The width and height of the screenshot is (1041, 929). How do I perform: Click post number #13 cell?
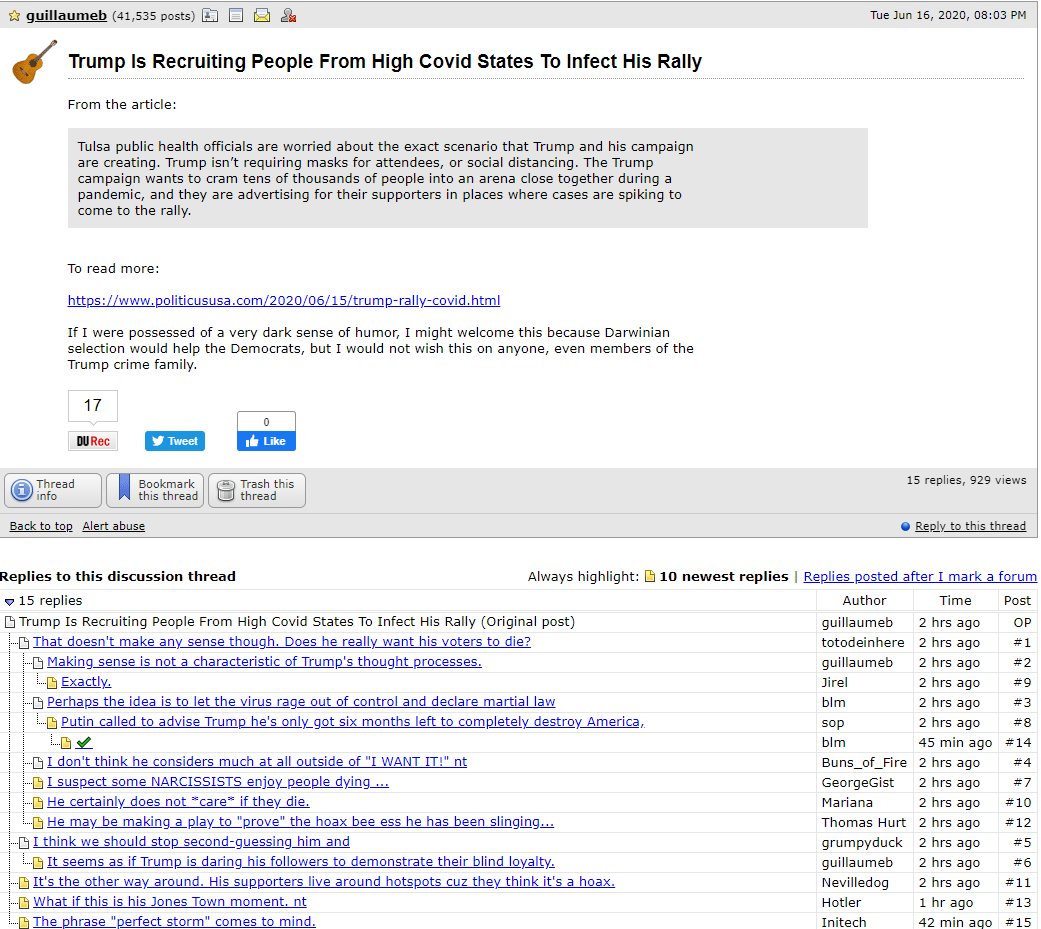(1018, 902)
